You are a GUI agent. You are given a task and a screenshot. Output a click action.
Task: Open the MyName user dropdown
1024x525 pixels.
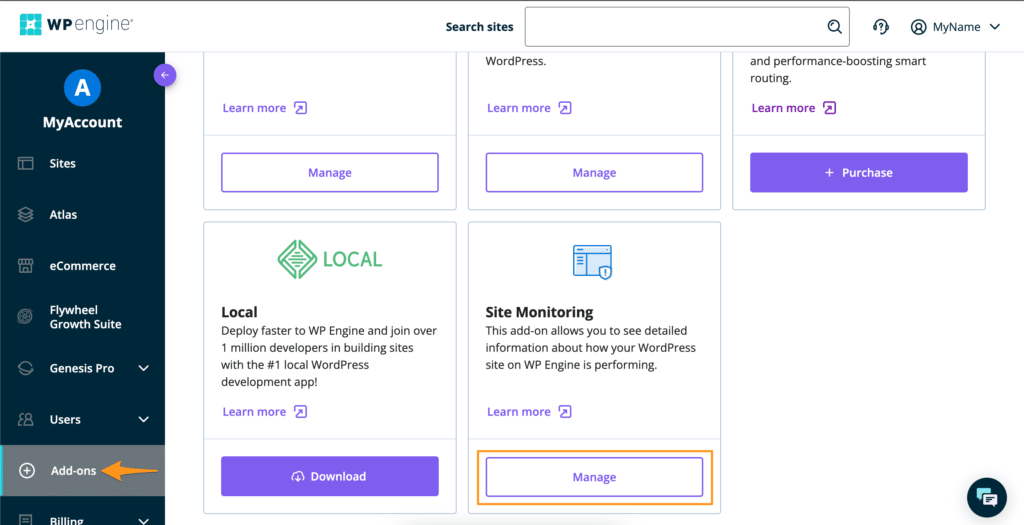[955, 27]
